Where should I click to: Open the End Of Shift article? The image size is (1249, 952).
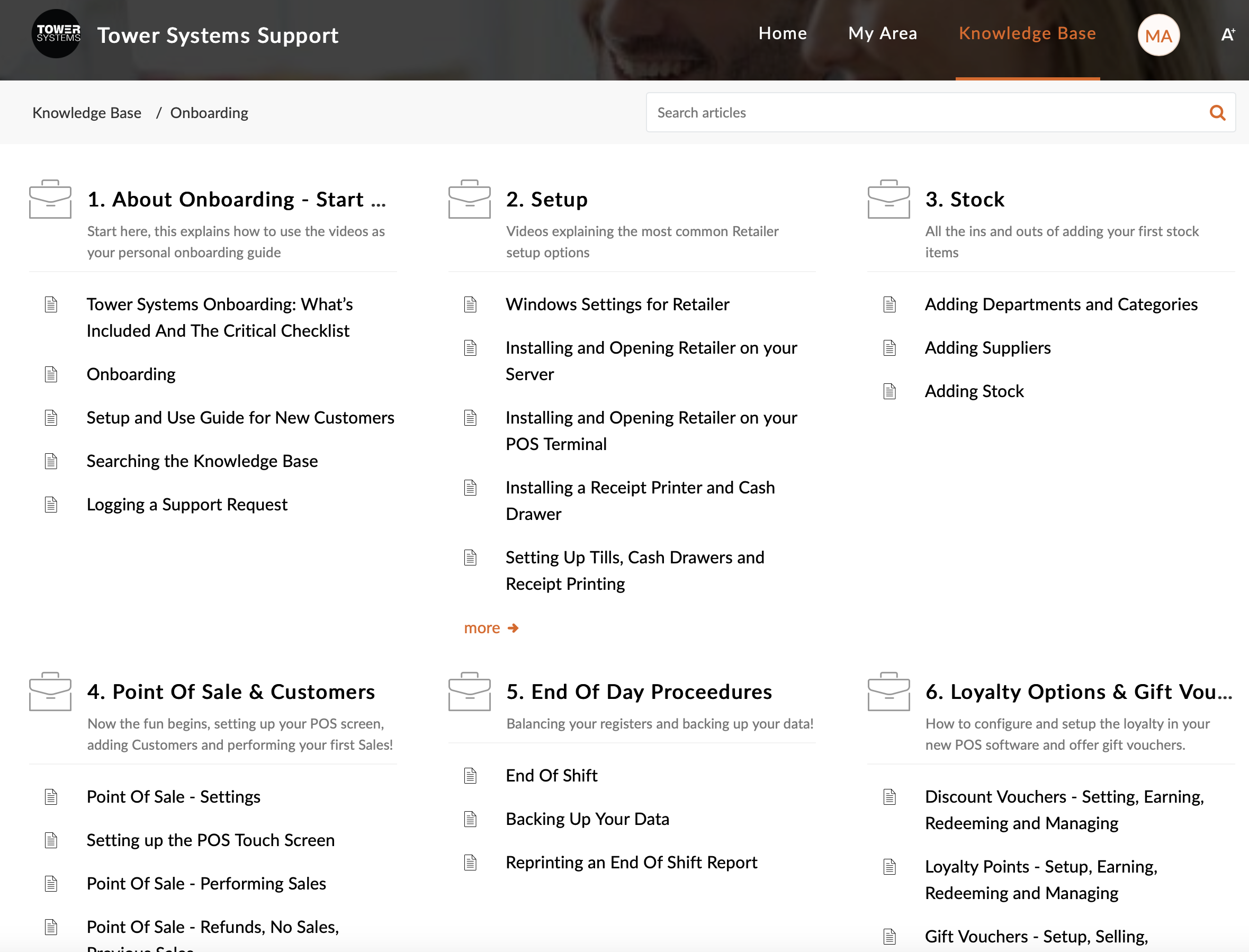tap(551, 776)
